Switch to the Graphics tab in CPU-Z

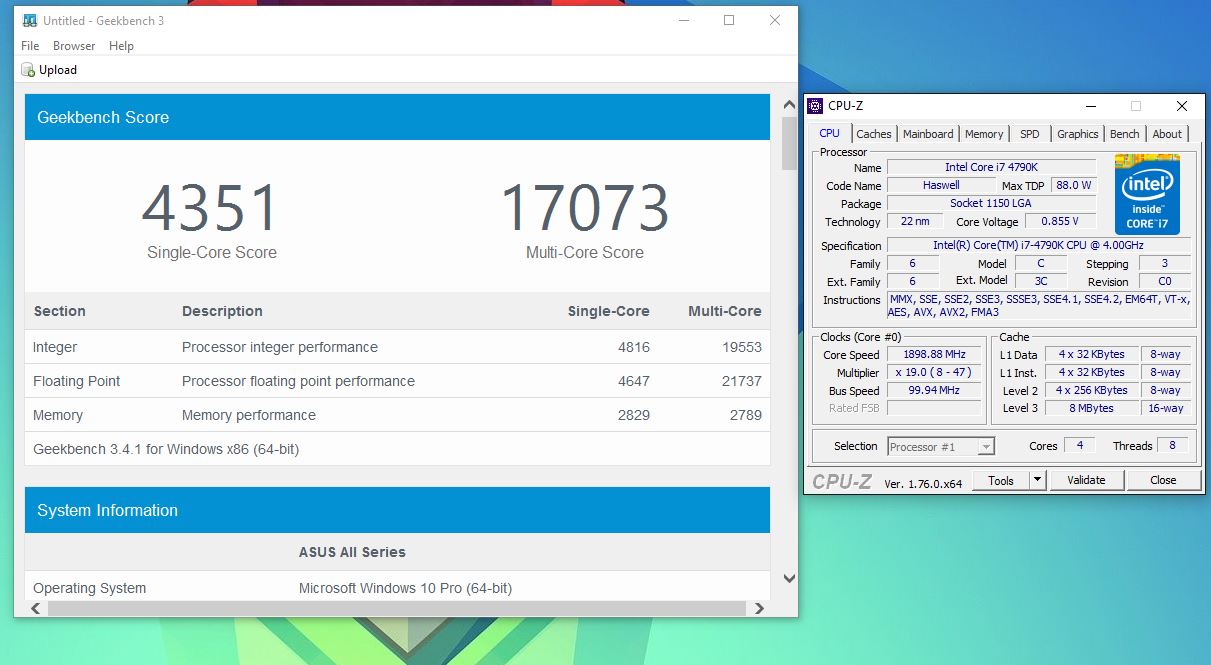click(1077, 134)
